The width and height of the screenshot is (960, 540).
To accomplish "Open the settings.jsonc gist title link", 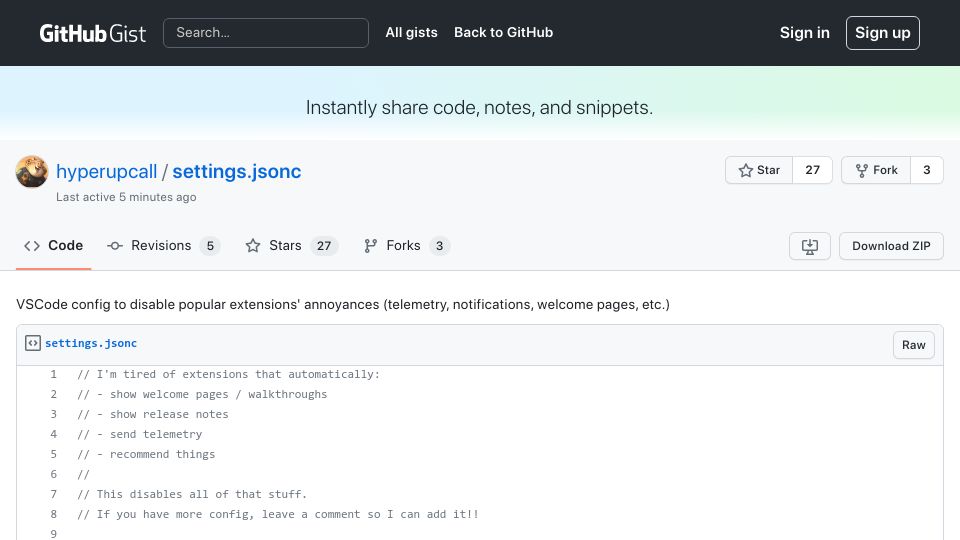I will point(237,171).
